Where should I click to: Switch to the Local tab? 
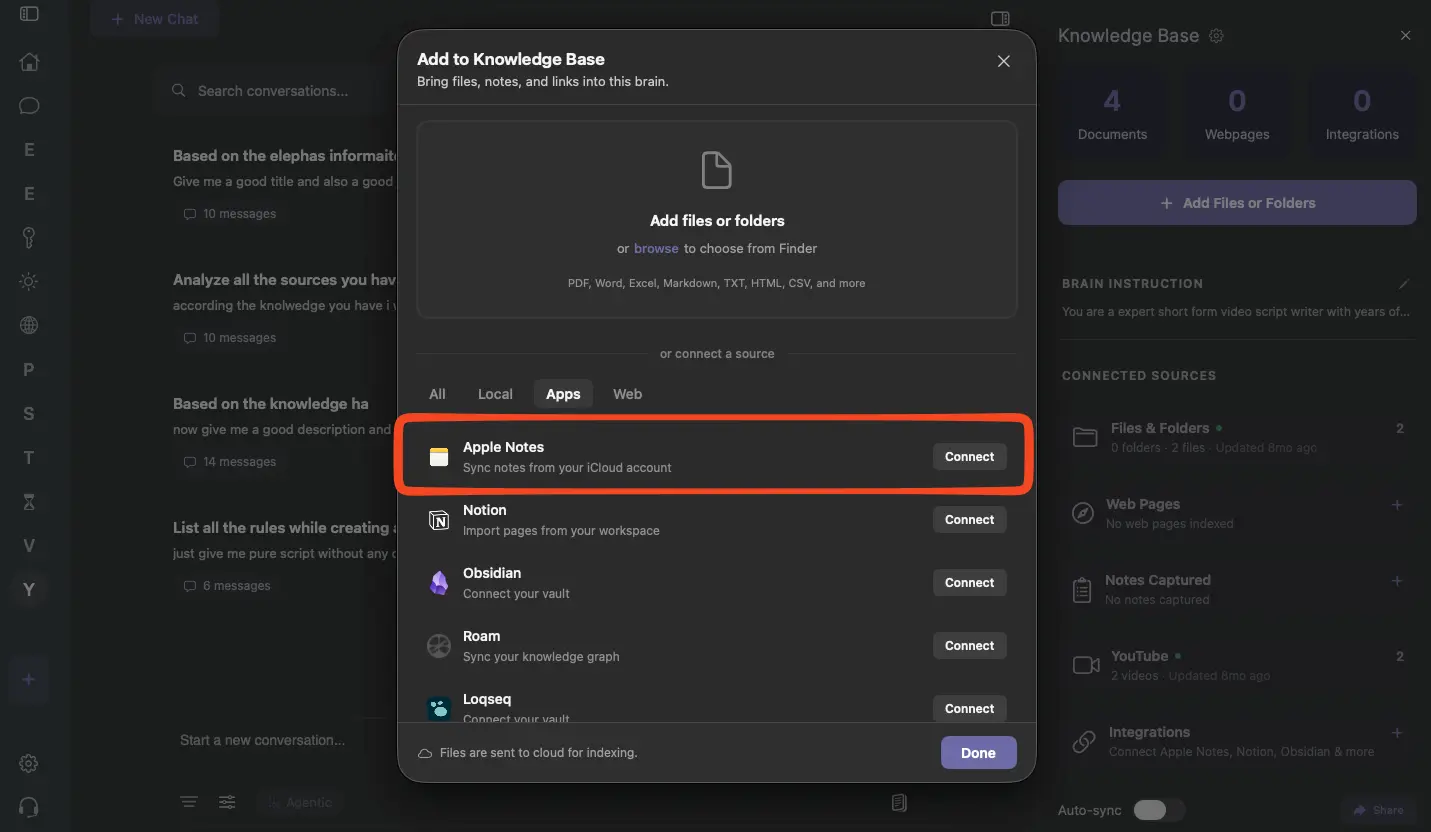tap(495, 394)
